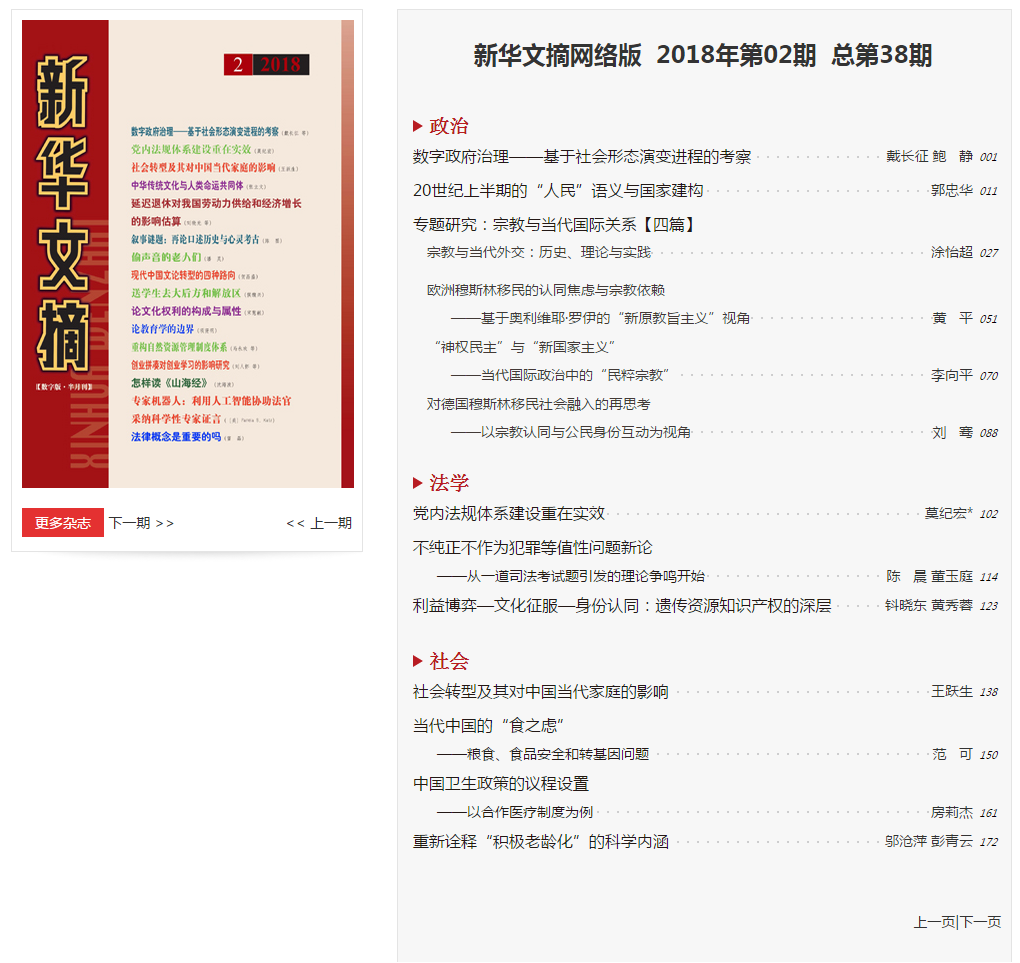Screen dimensions: 1020x963
Task: Click subtitle 以宗教认同与公民身份互动为视角
Action: tap(571, 433)
